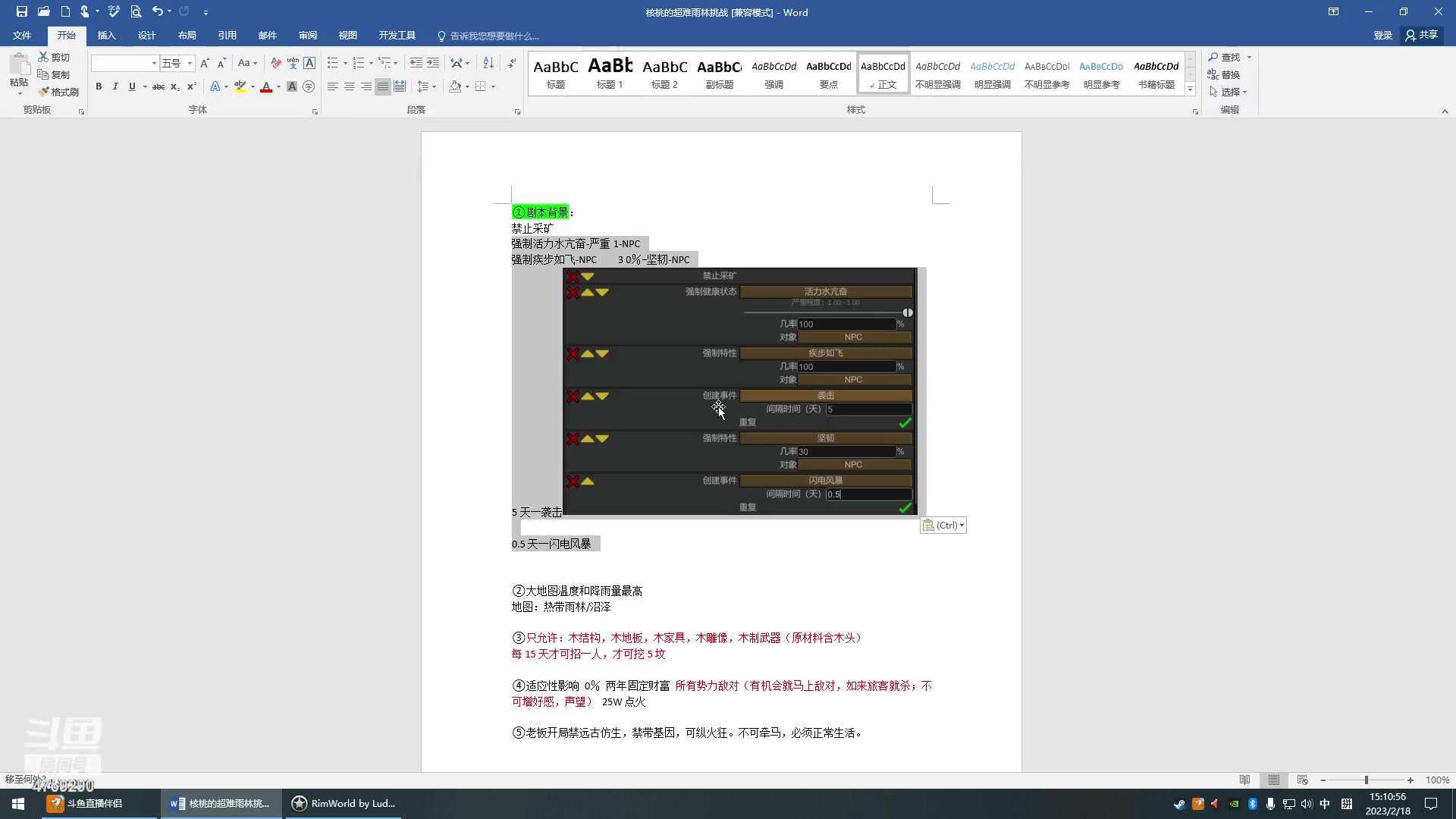Click the sort A-Z icon
1456x819 pixels.
point(488,63)
